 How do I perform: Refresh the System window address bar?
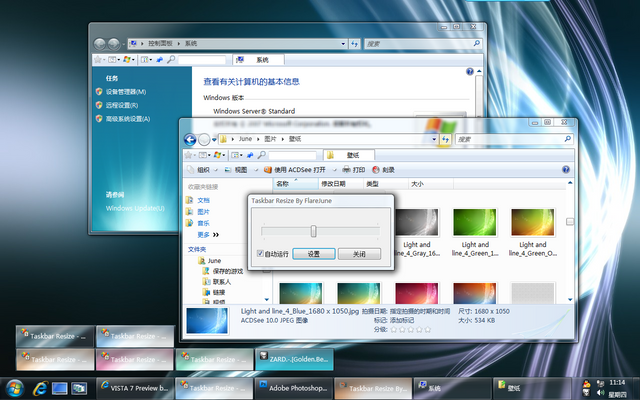coord(354,44)
